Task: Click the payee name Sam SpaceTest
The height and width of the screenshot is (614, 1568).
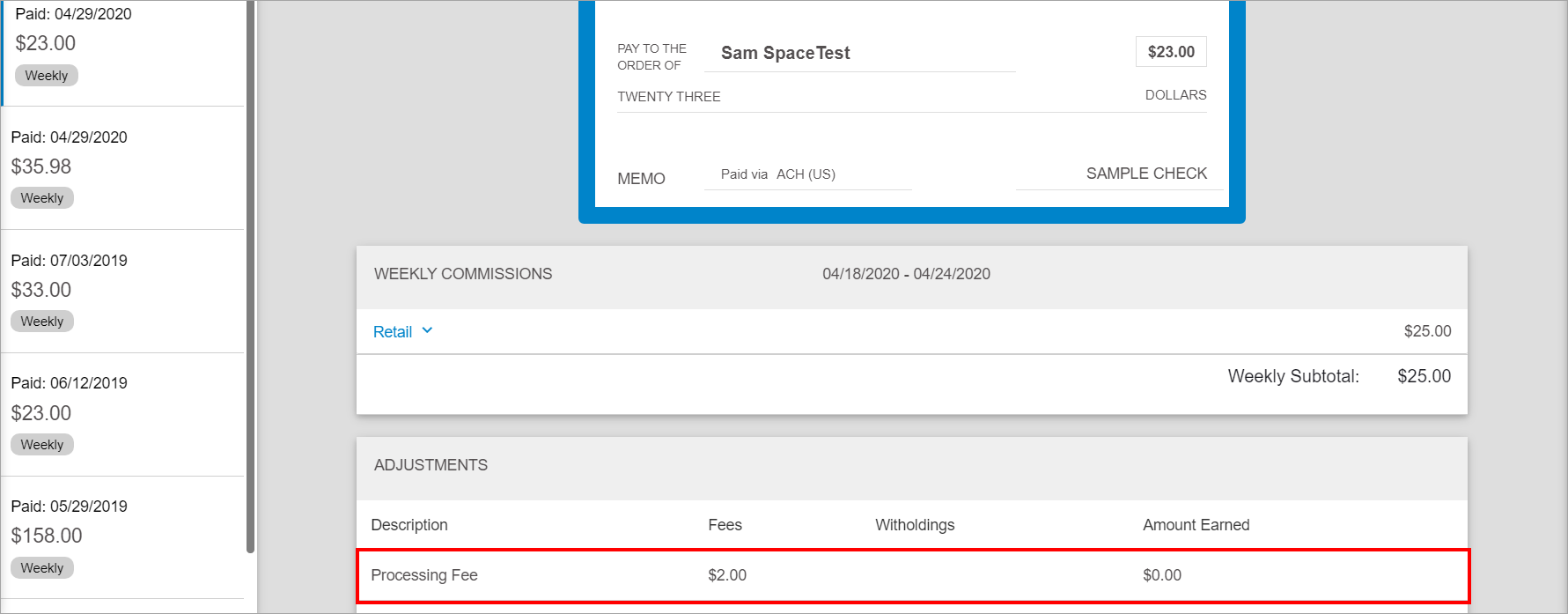Action: pyautogui.click(x=785, y=53)
